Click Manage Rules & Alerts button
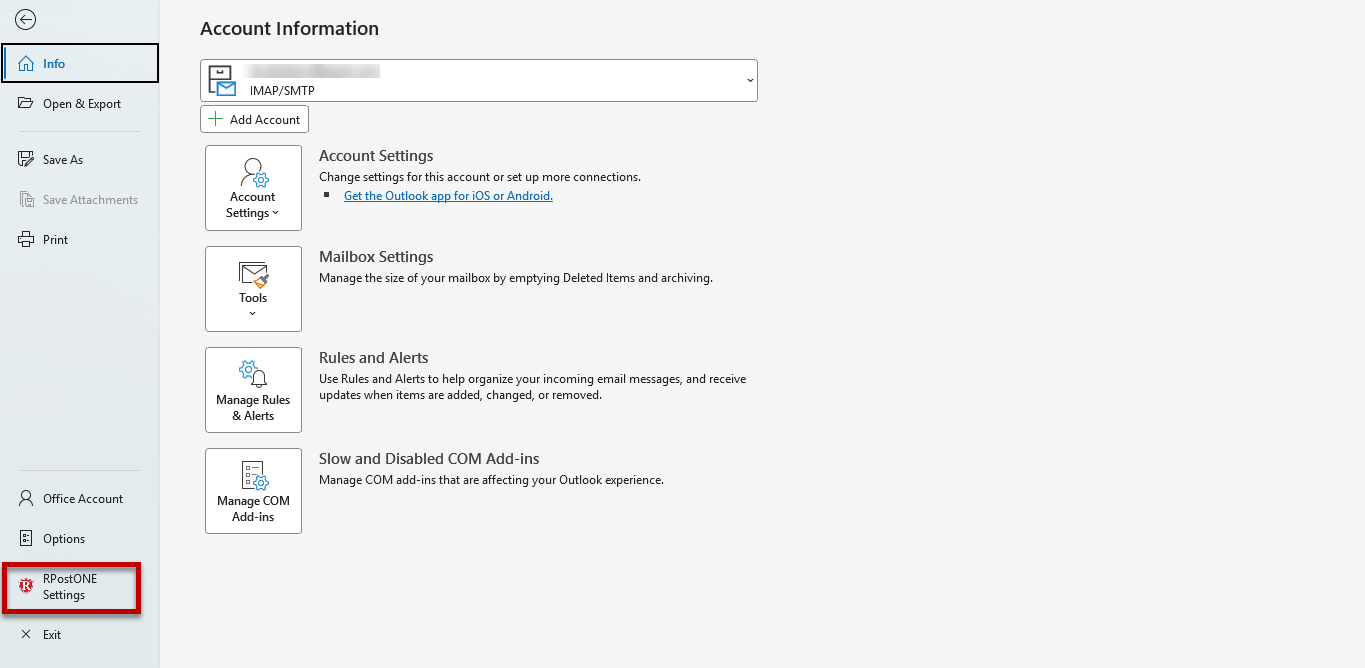This screenshot has height=668, width=1365. tap(253, 390)
